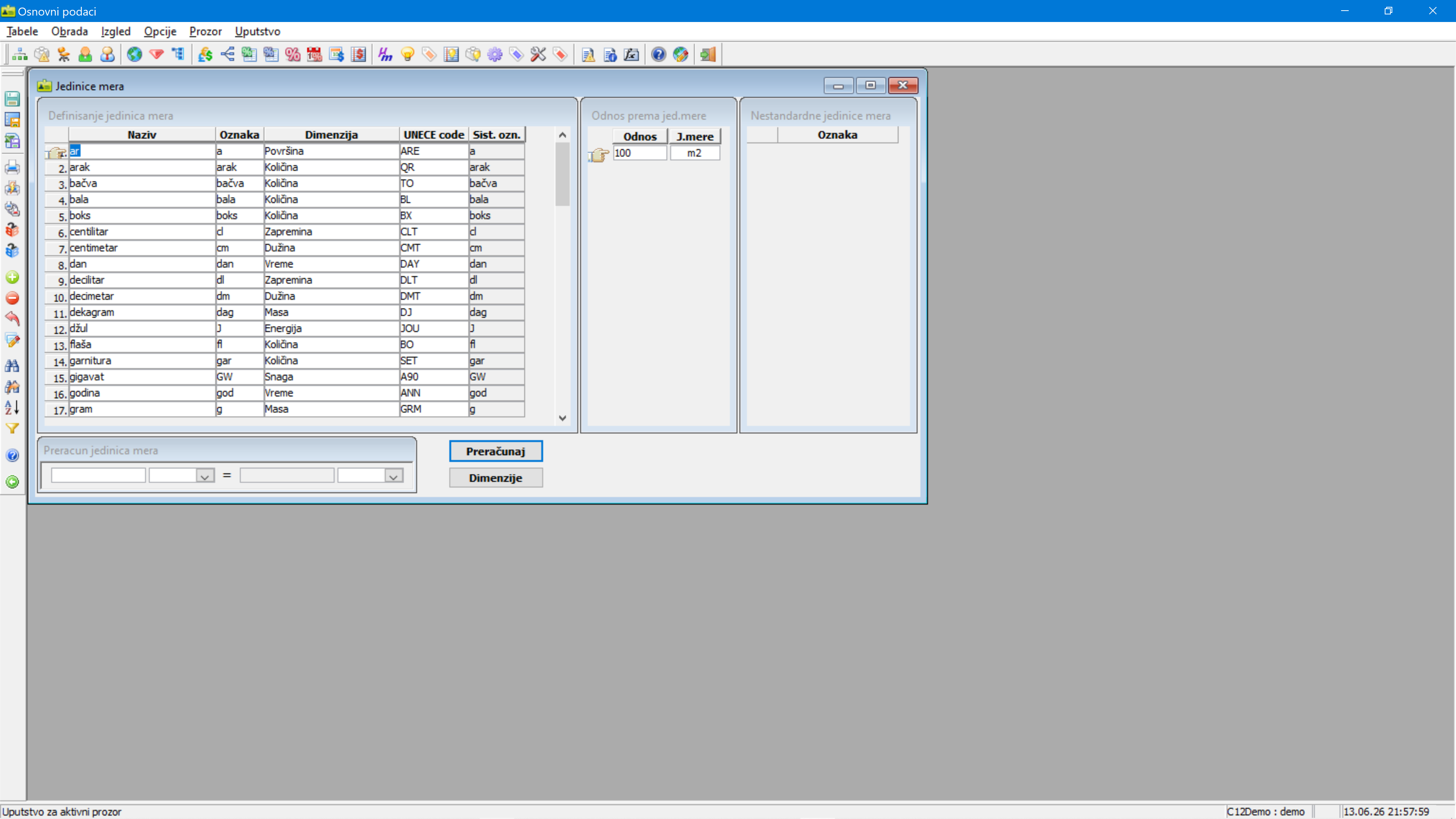Add a new record with the green plus icon

(x=13, y=277)
